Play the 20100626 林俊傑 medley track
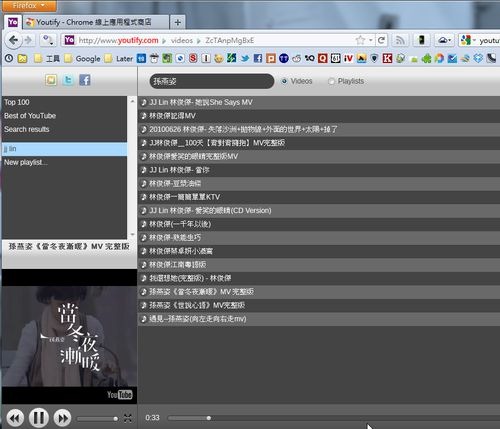The height and width of the screenshot is (429, 500). click(x=319, y=129)
